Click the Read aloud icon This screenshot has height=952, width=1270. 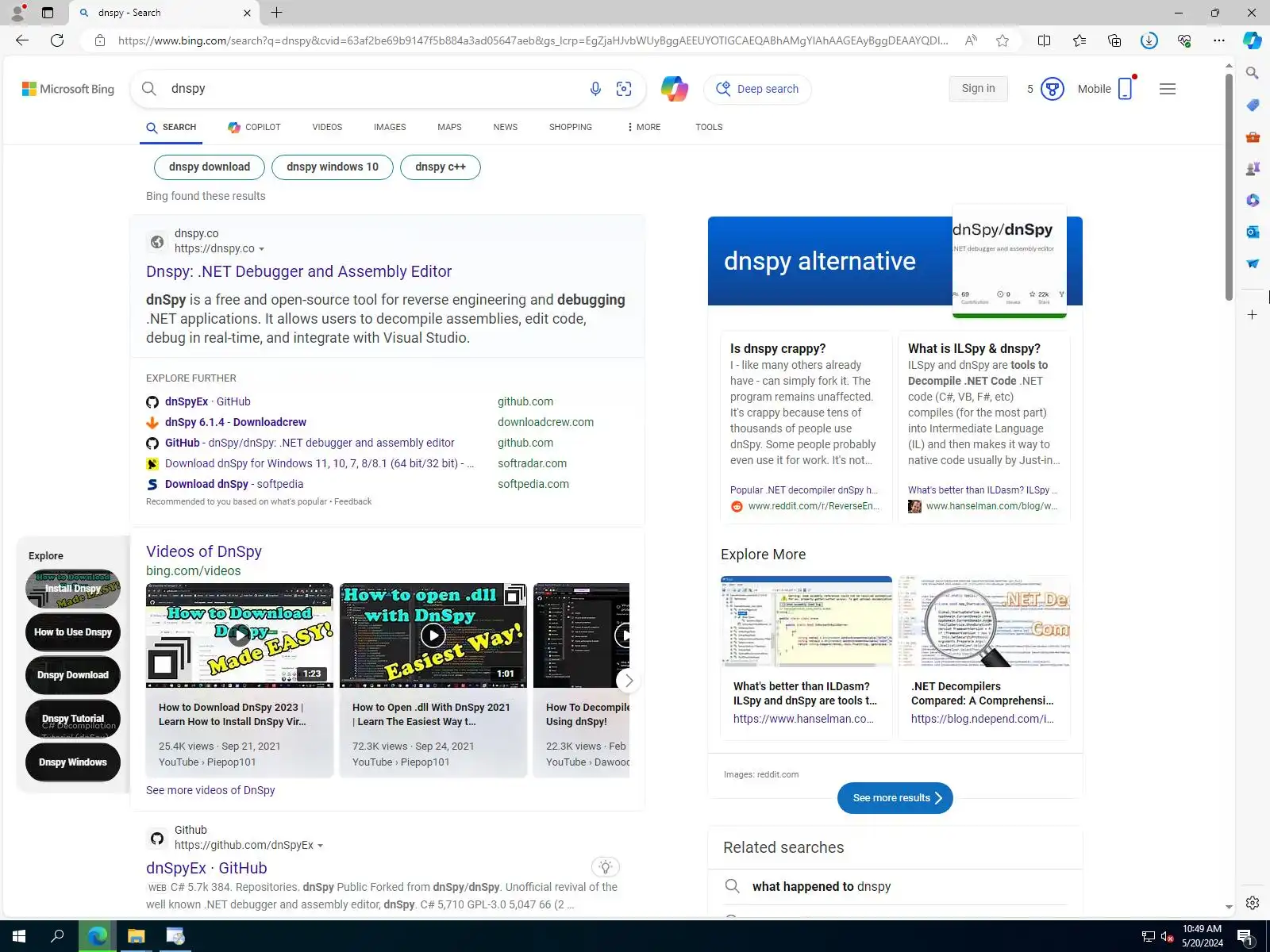971,40
